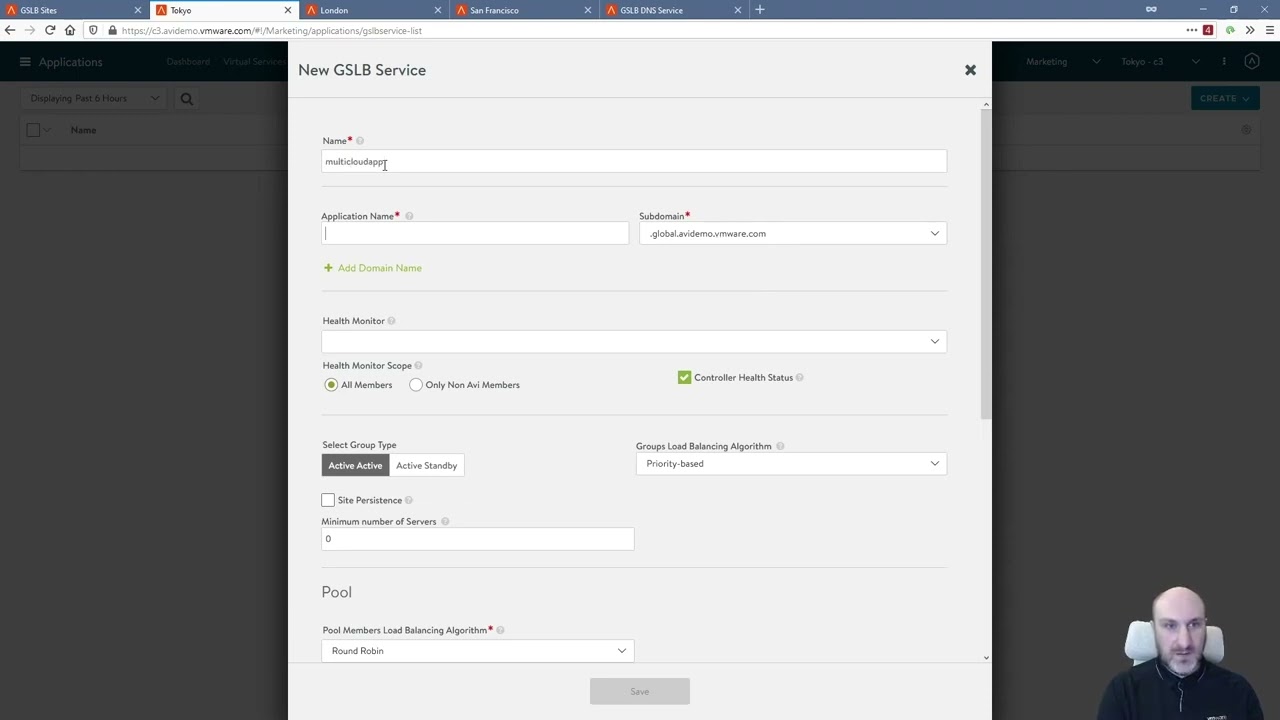This screenshot has width=1280, height=720.
Task: Open the Subdomain dropdown
Action: [793, 234]
